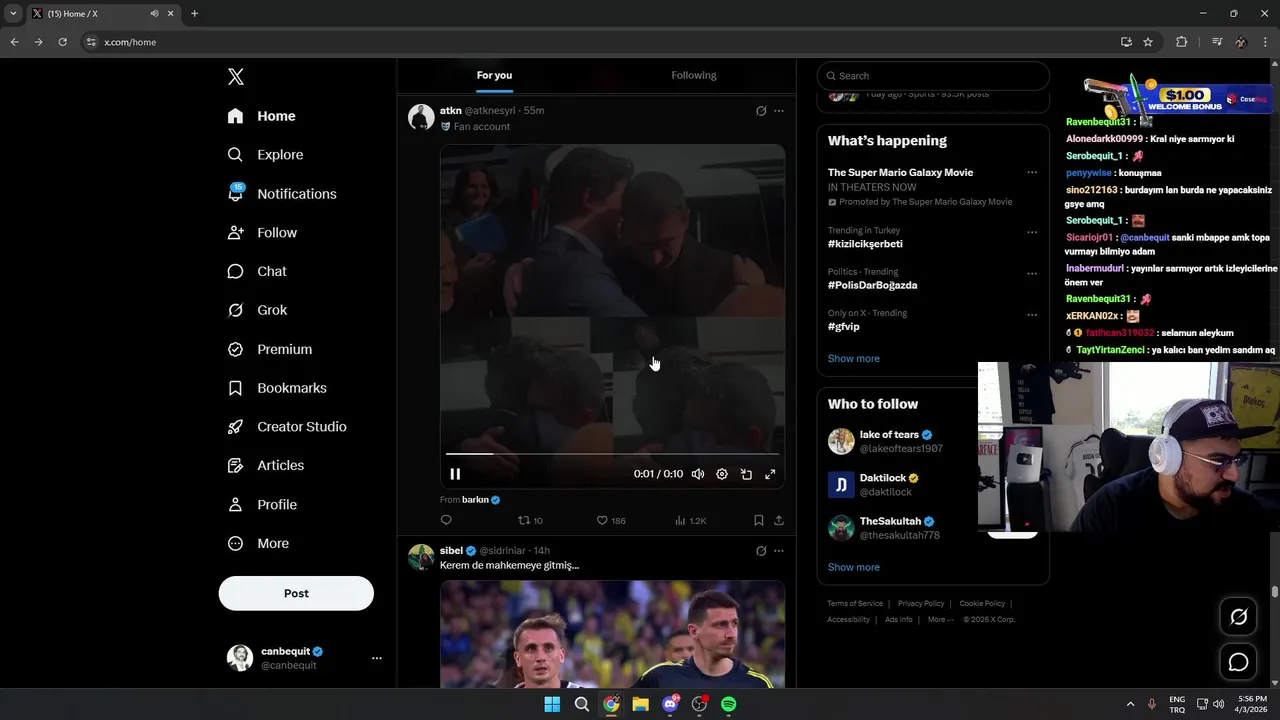Show hidden system tray icons
This screenshot has height=720, width=1280.
1130,704
